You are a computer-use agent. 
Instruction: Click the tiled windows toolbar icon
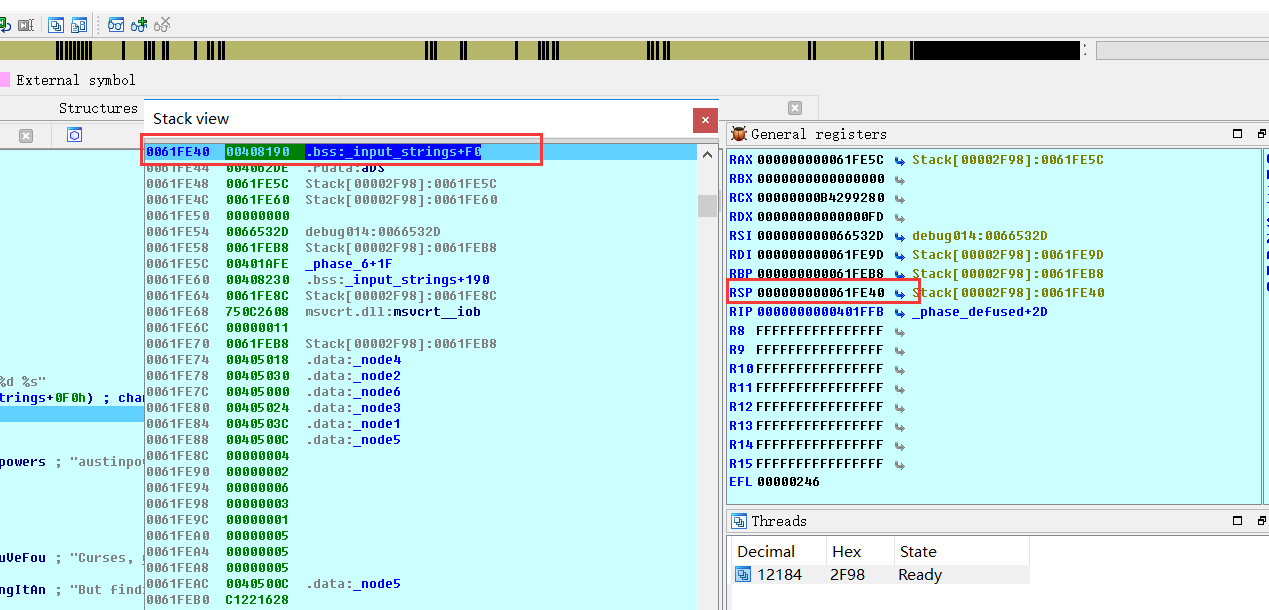pyautogui.click(x=79, y=24)
